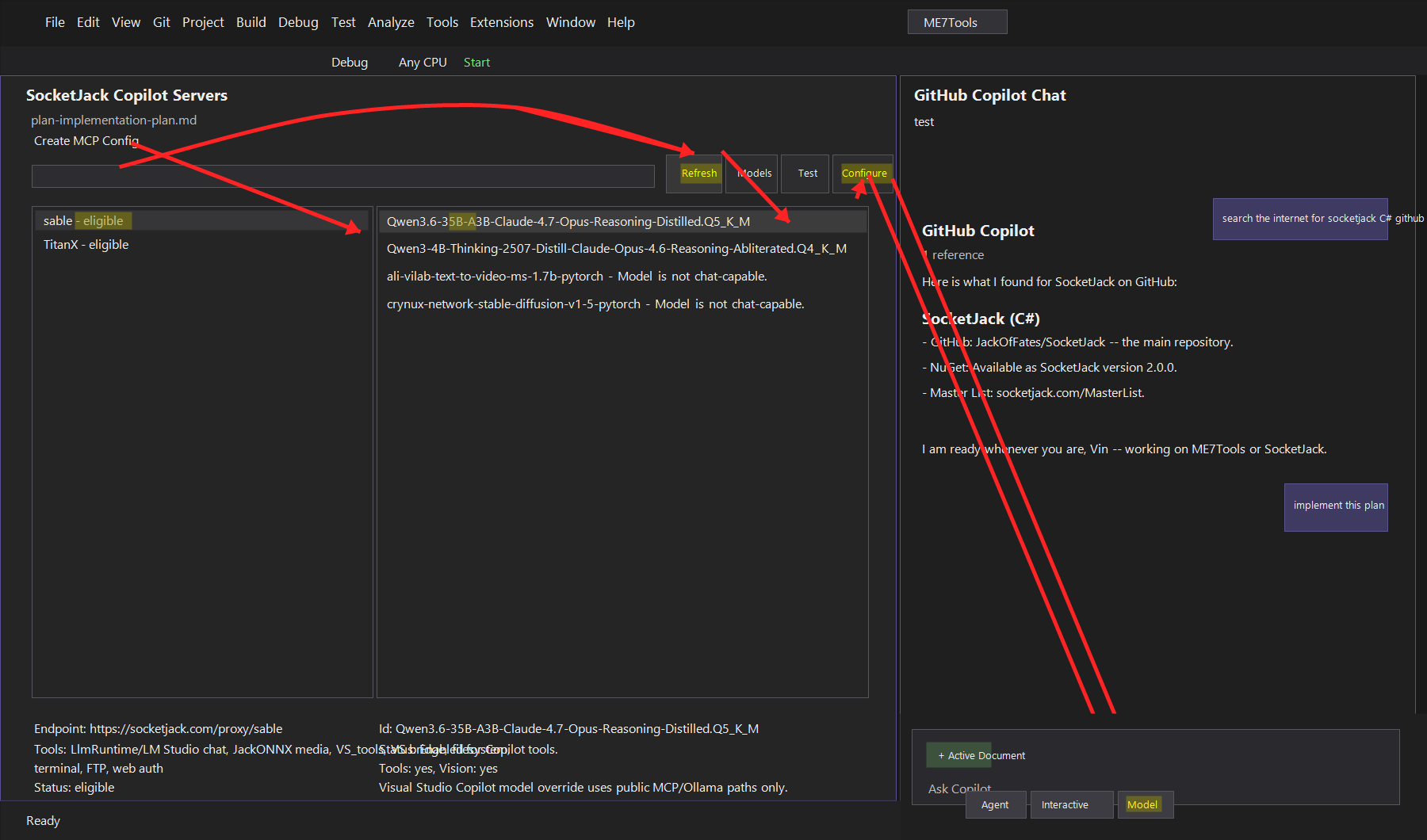1427x840 pixels.
Task: Select the sable - eligible server
Action: pos(202,220)
